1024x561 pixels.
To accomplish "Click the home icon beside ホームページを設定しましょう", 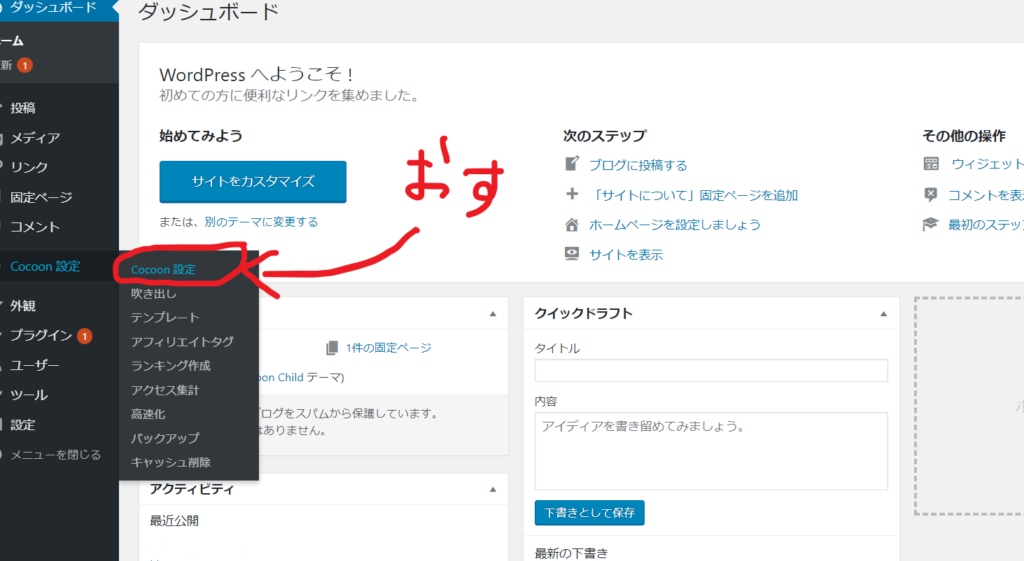I will (x=572, y=225).
